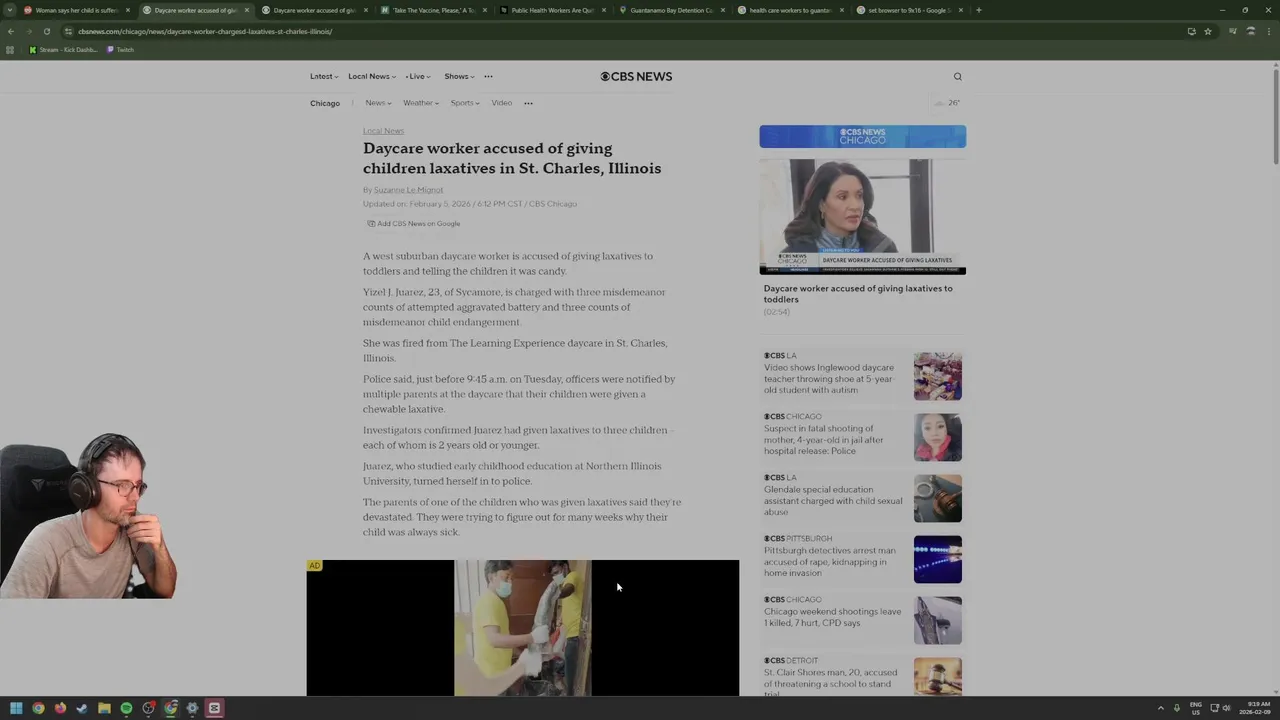1280x720 pixels.
Task: Close the 'Woman says her child' tab
Action: 128,10
